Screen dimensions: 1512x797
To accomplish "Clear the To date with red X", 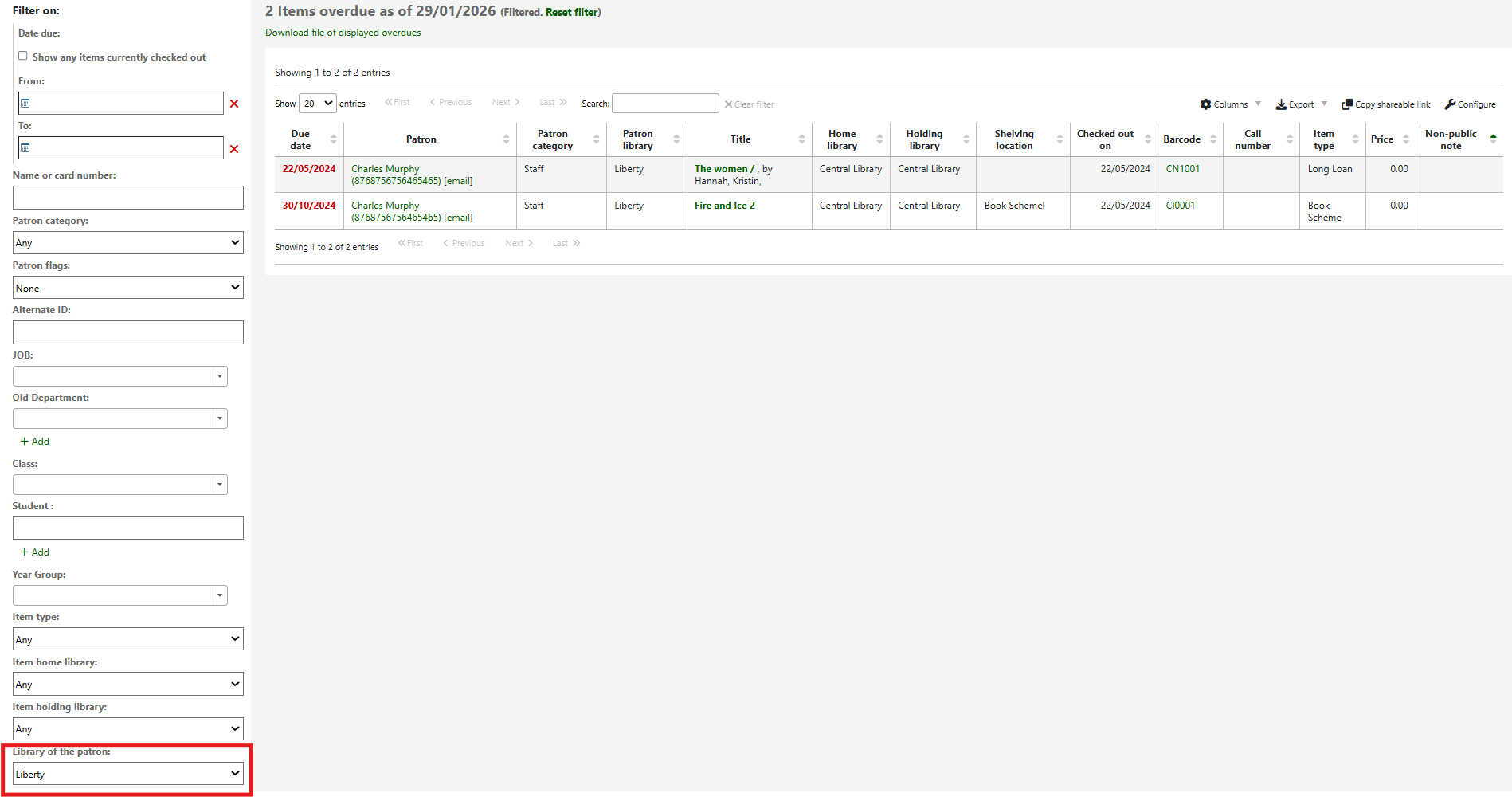I will pyautogui.click(x=234, y=149).
